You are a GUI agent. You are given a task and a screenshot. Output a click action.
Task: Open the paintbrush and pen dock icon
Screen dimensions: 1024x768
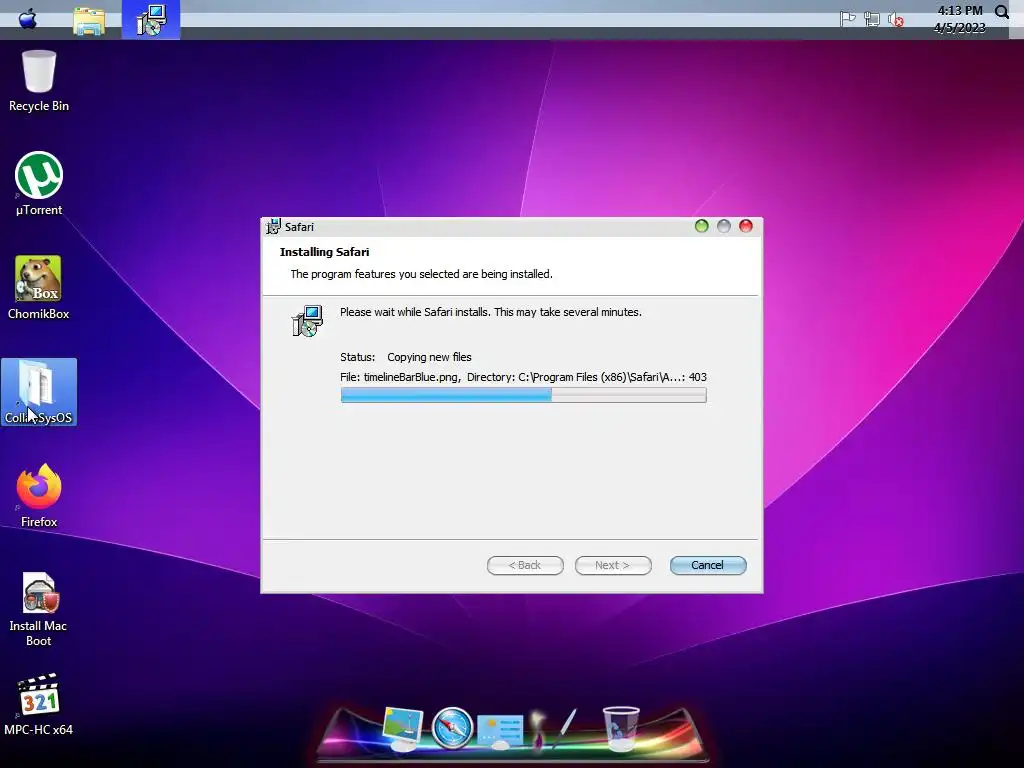553,728
